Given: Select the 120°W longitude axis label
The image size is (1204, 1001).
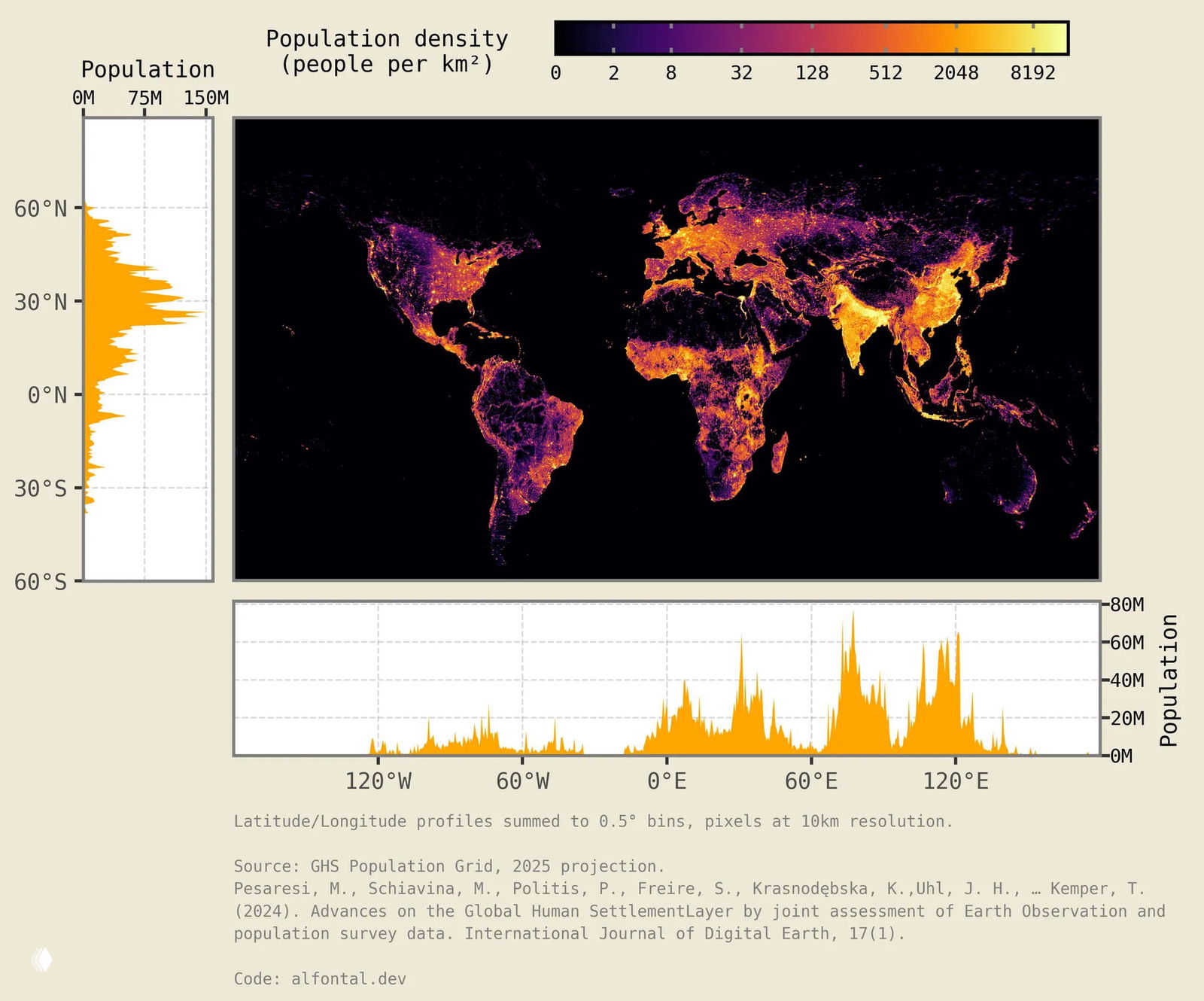Looking at the screenshot, I should pos(378,781).
